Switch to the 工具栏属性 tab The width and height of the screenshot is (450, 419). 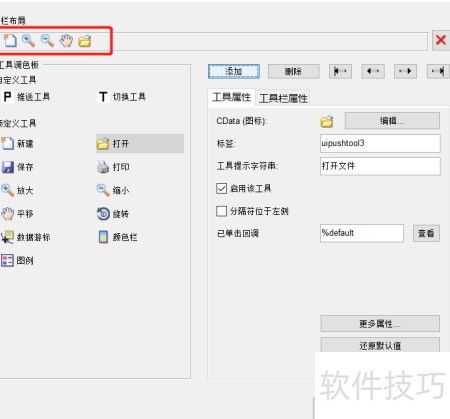(283, 98)
